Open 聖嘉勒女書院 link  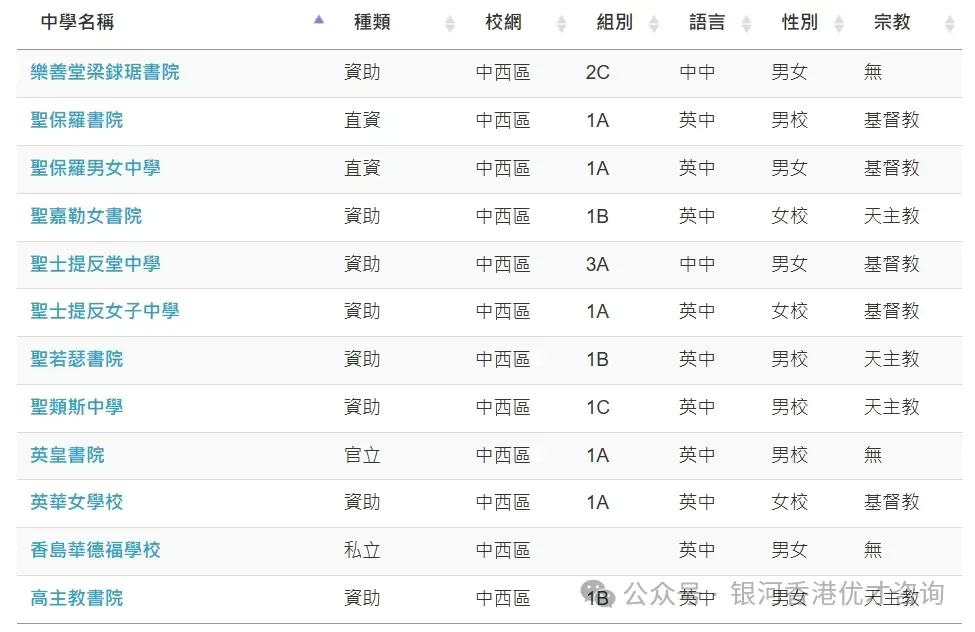pyautogui.click(x=86, y=216)
